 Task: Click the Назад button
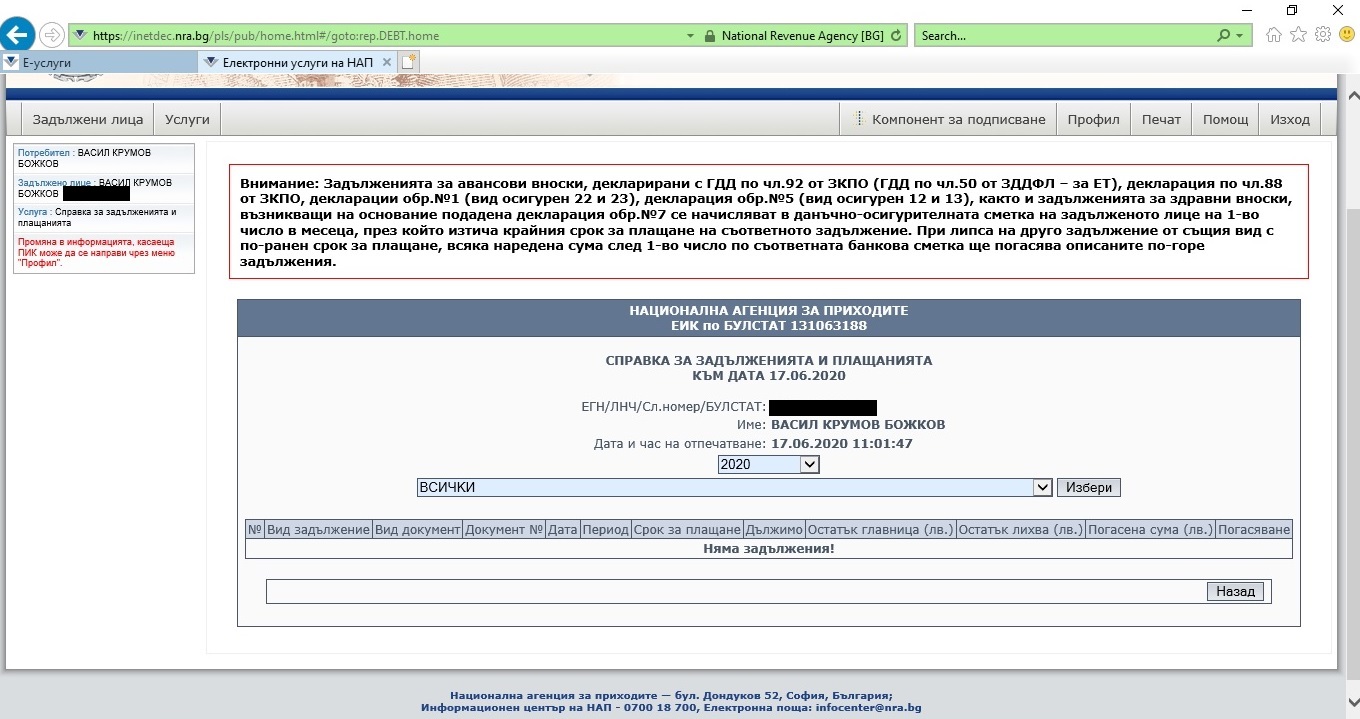pyautogui.click(x=1235, y=591)
